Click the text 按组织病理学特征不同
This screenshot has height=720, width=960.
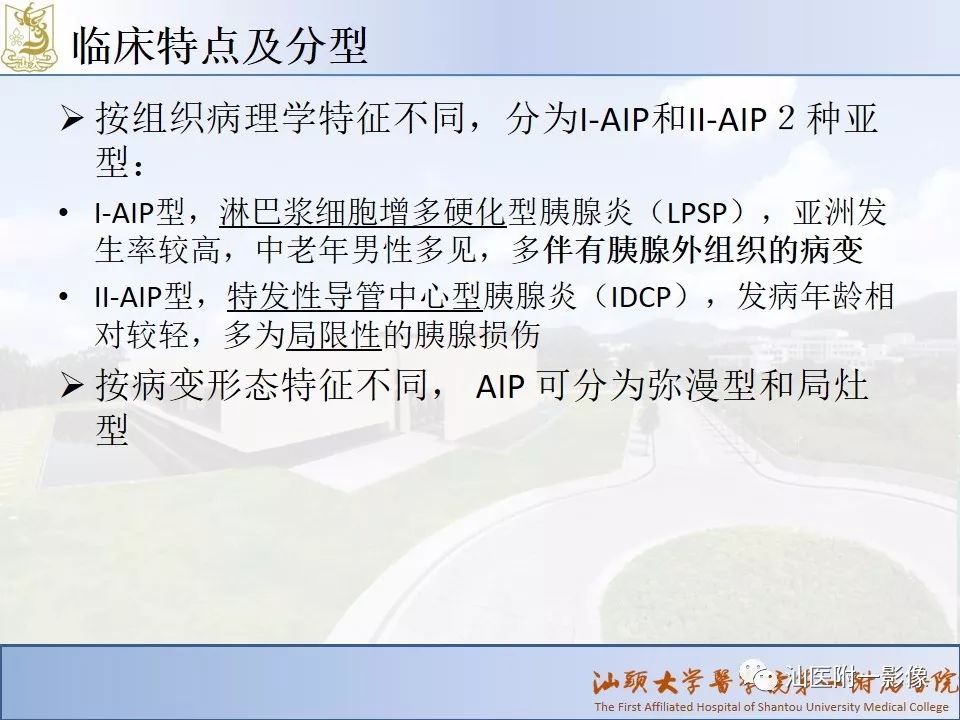[280, 118]
